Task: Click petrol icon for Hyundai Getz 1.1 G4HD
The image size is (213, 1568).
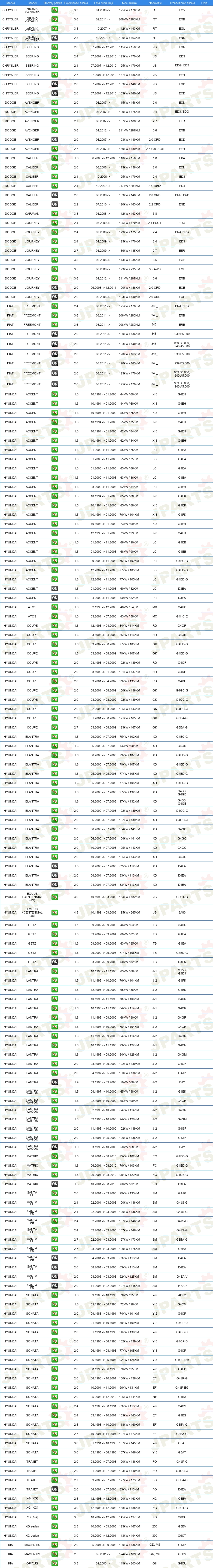Action: (x=55, y=925)
